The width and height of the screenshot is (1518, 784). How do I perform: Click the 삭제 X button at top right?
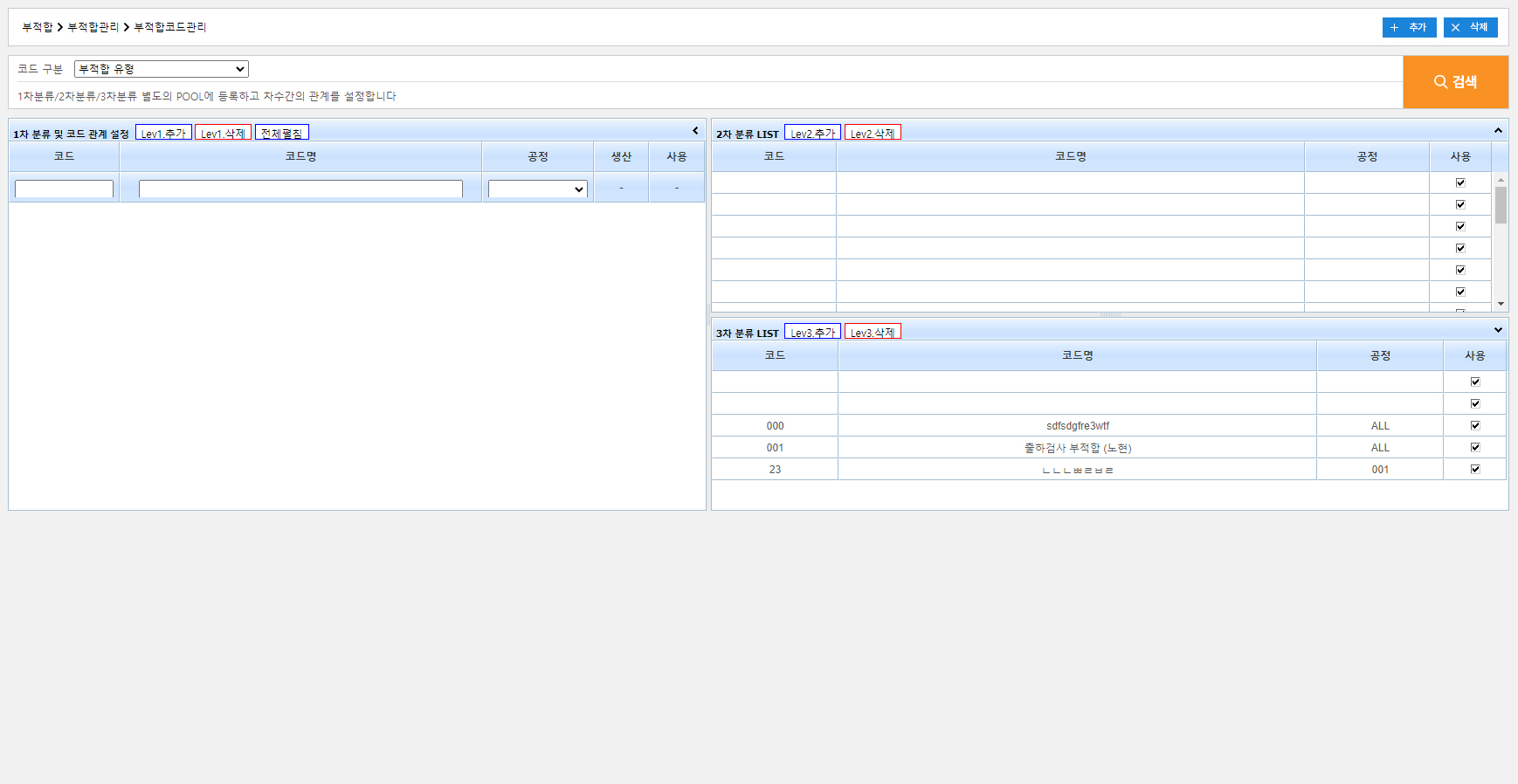click(1470, 28)
